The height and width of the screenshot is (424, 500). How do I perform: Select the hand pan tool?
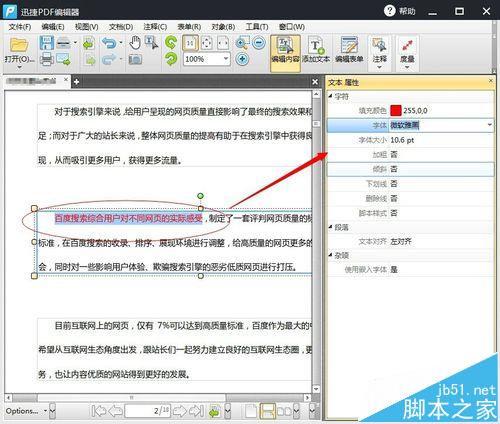tap(135, 43)
